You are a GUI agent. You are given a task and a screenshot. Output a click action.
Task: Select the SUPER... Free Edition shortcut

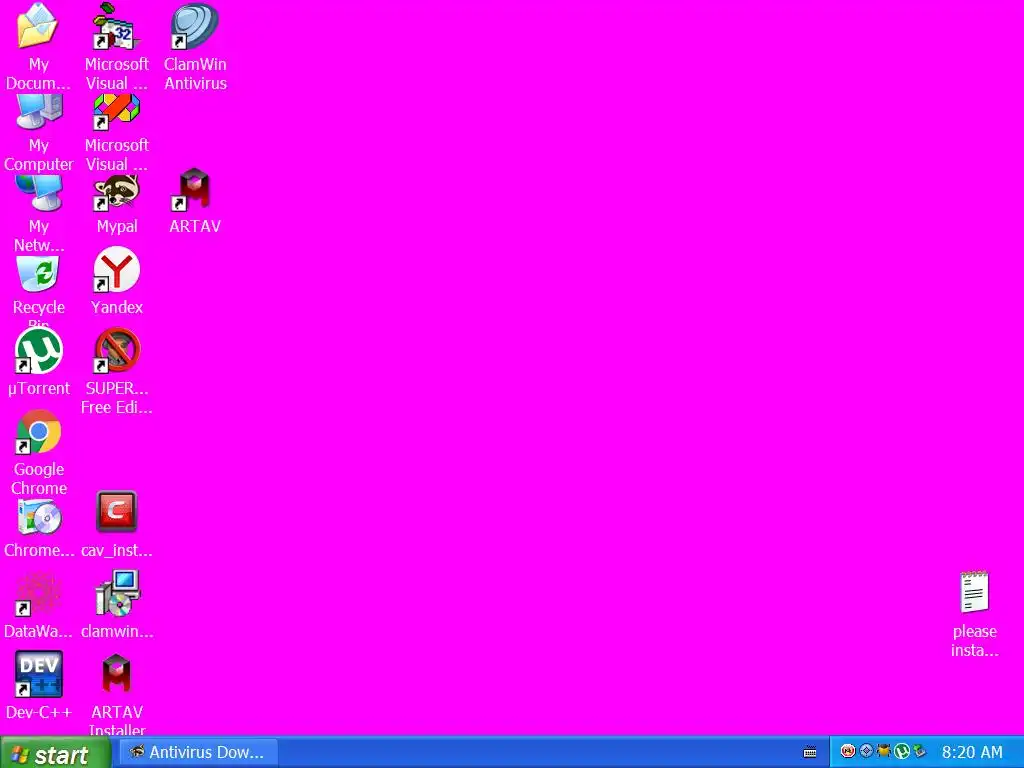(116, 371)
